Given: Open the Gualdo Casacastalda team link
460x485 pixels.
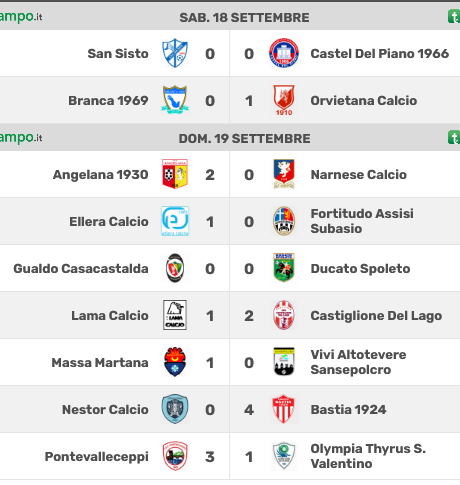Looking at the screenshot, I should (81, 269).
